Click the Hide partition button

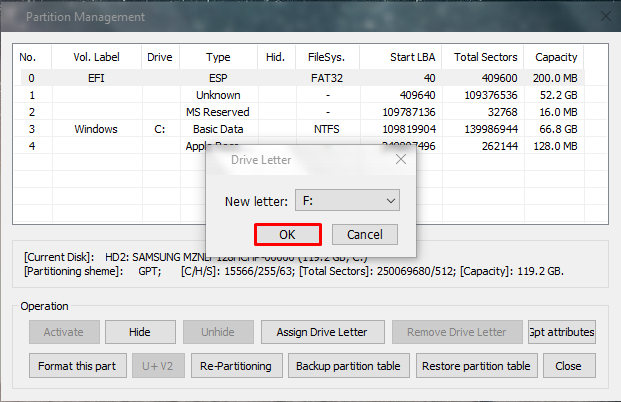tap(140, 332)
